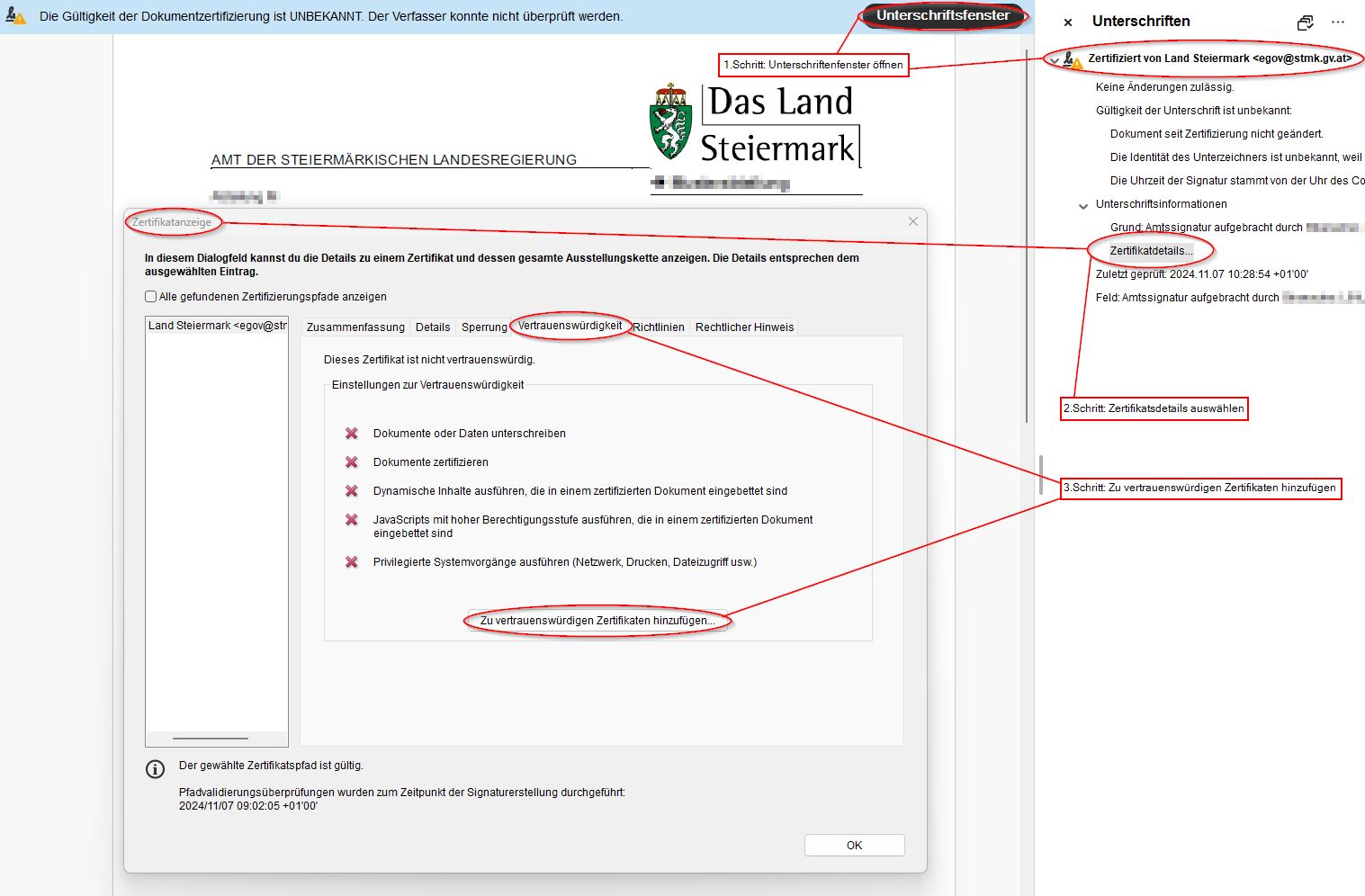1365x896 pixels.
Task: Click the info icon next to the certificate path status
Action: (x=156, y=769)
